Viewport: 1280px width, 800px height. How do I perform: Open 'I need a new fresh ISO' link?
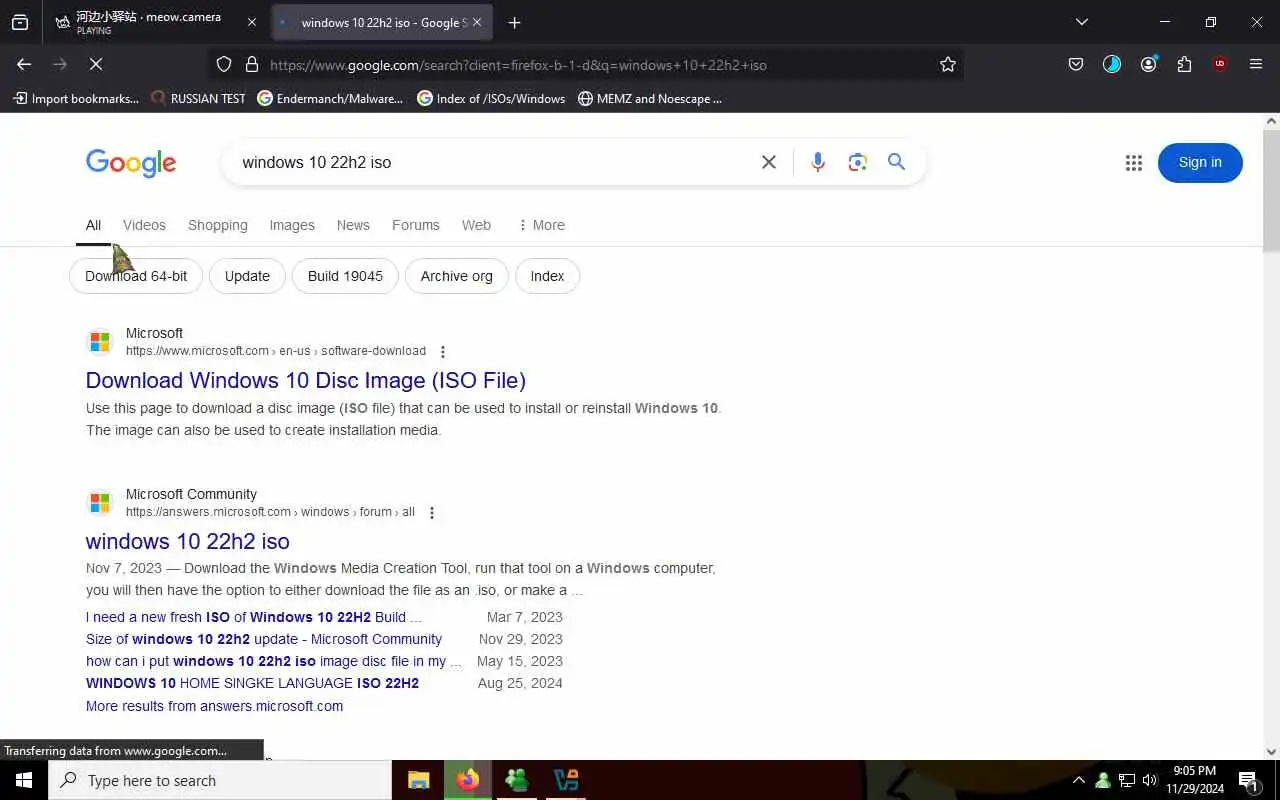pos(254,617)
